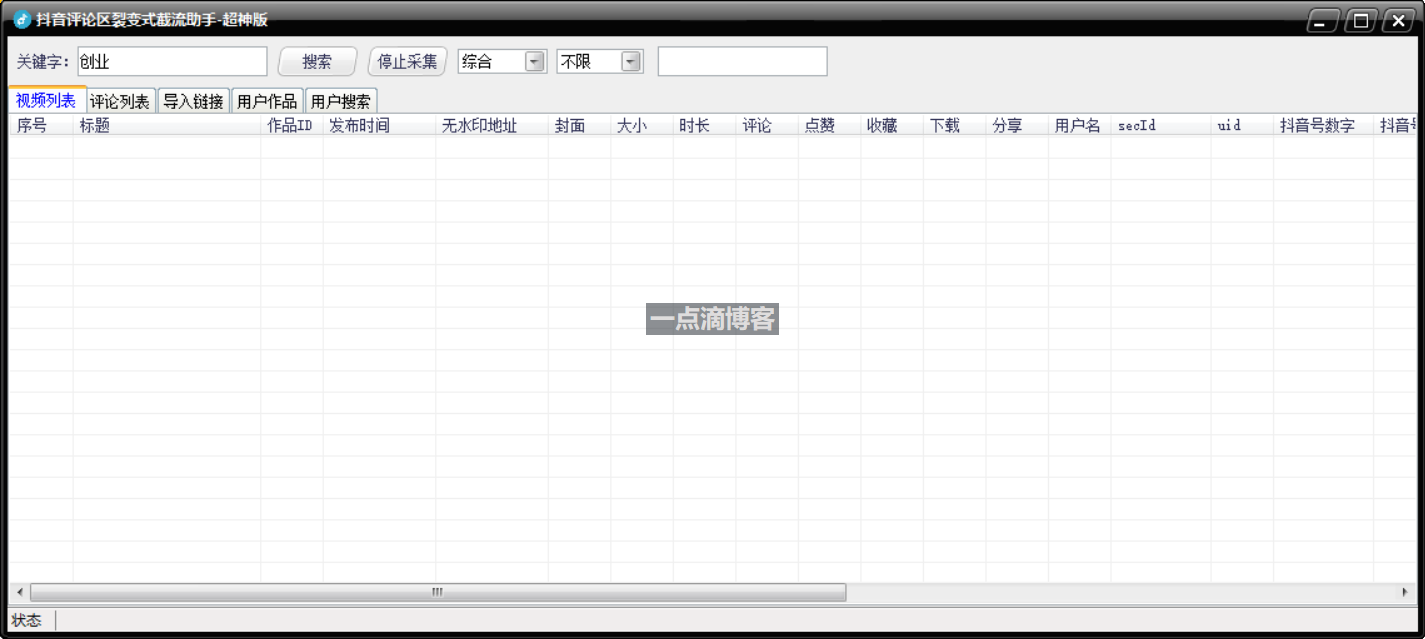1425x639 pixels.
Task: Minimize the application window
Action: point(1323,21)
